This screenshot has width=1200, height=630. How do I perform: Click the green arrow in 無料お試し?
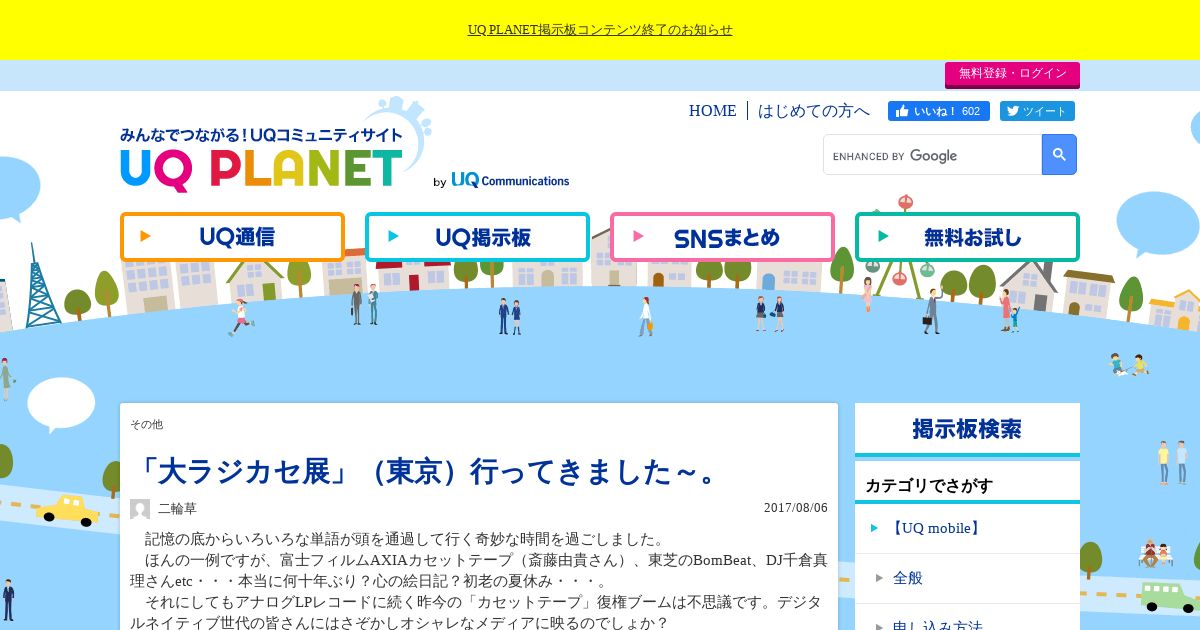883,237
